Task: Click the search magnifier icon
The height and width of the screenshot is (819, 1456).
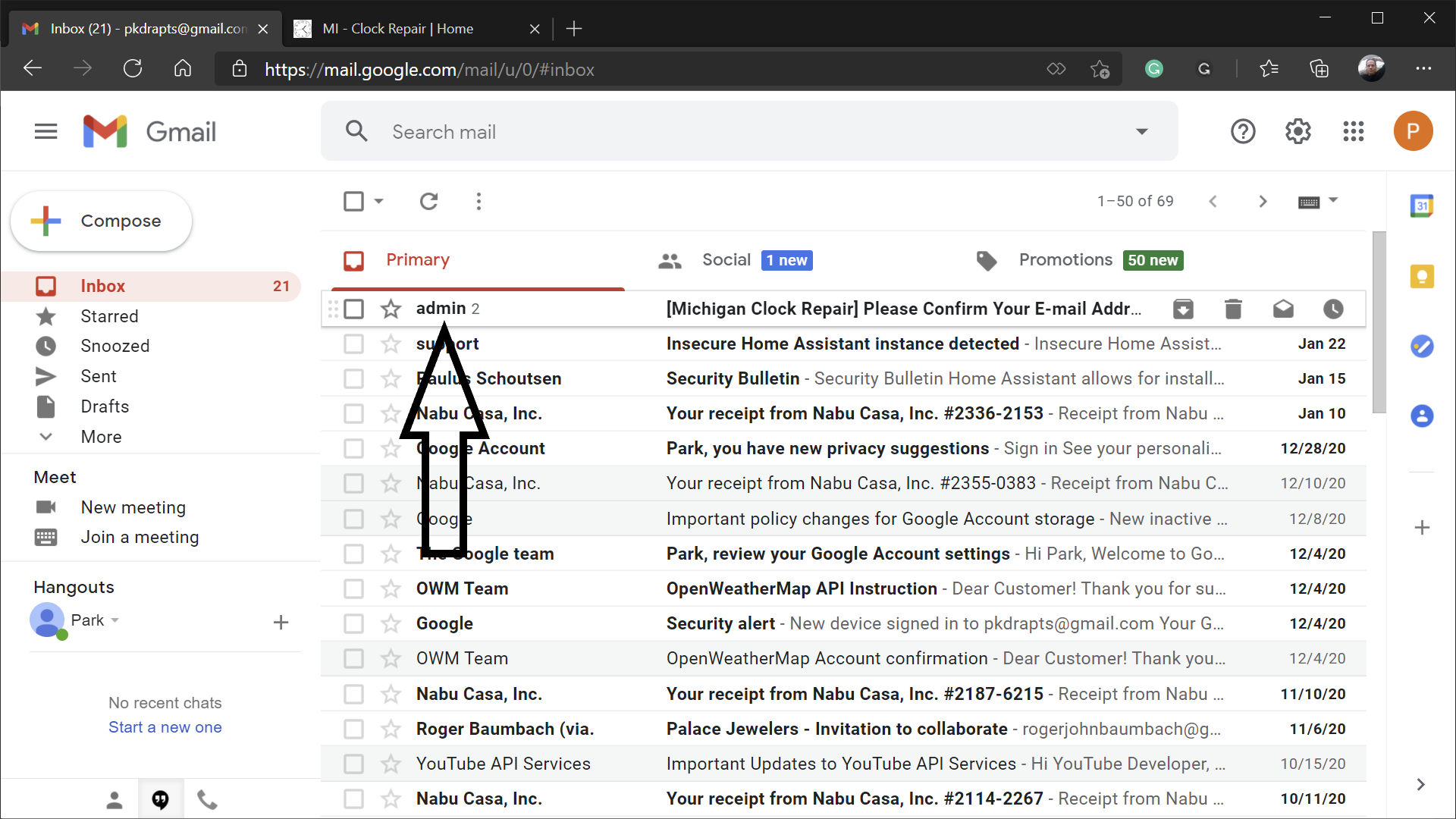Action: (356, 131)
